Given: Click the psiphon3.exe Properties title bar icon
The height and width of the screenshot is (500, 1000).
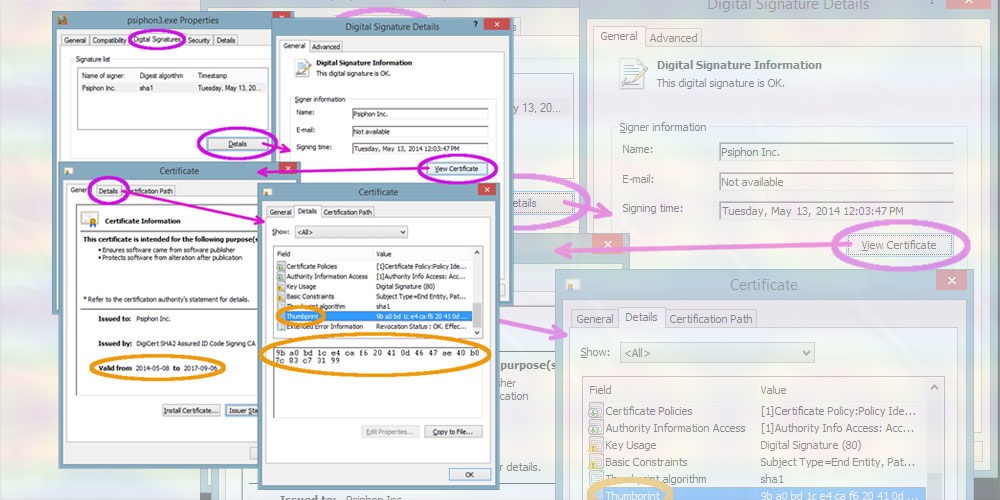Looking at the screenshot, I should [62, 20].
